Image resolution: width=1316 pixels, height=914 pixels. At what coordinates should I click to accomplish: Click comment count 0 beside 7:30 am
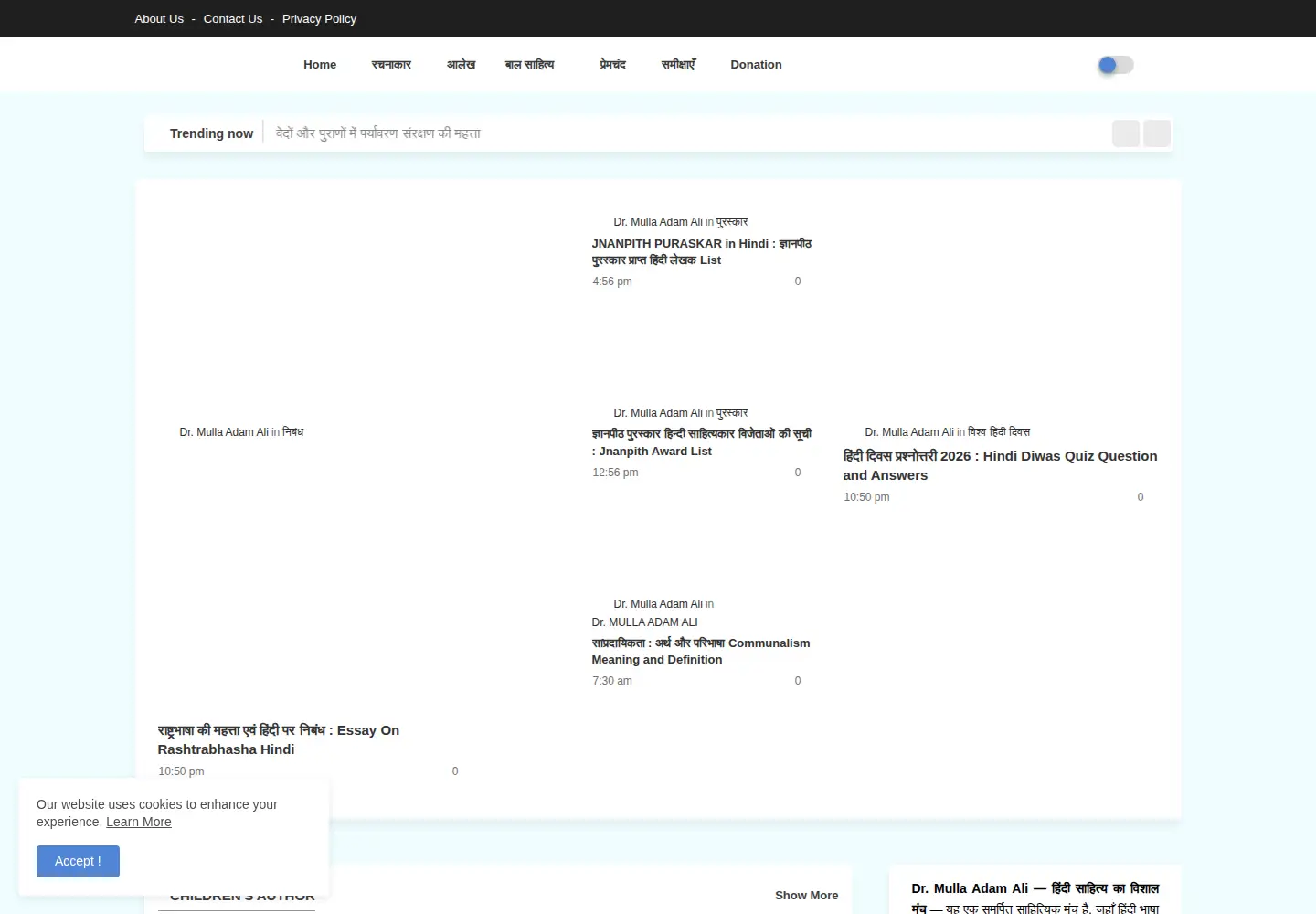[798, 681]
